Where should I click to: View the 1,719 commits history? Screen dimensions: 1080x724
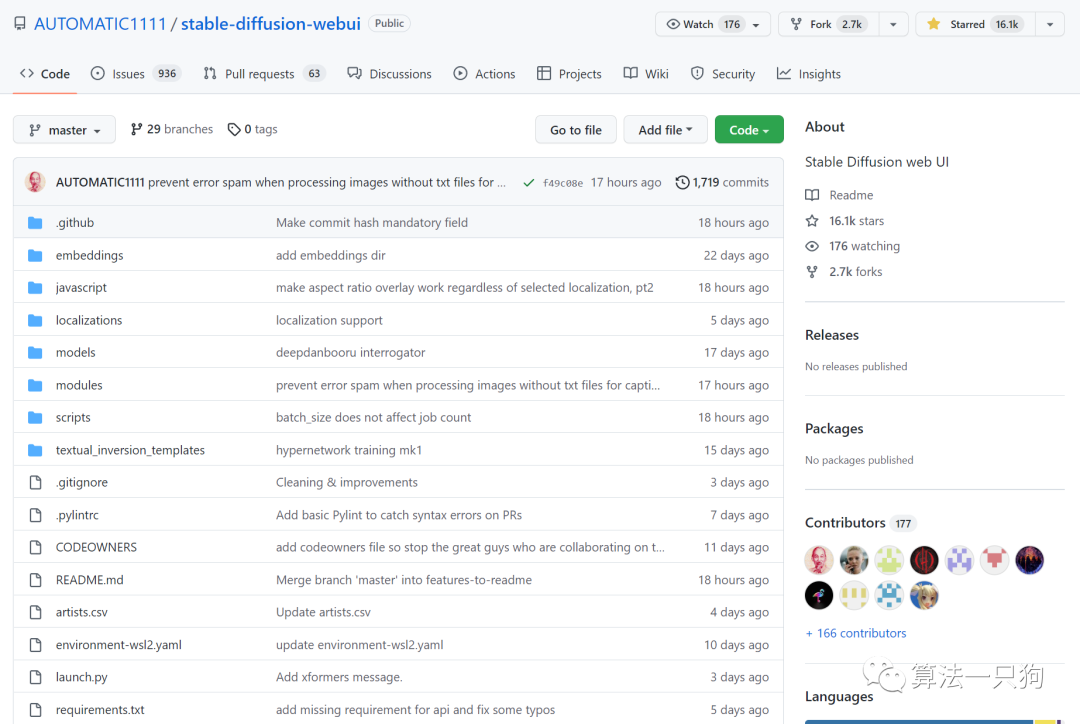tap(723, 183)
